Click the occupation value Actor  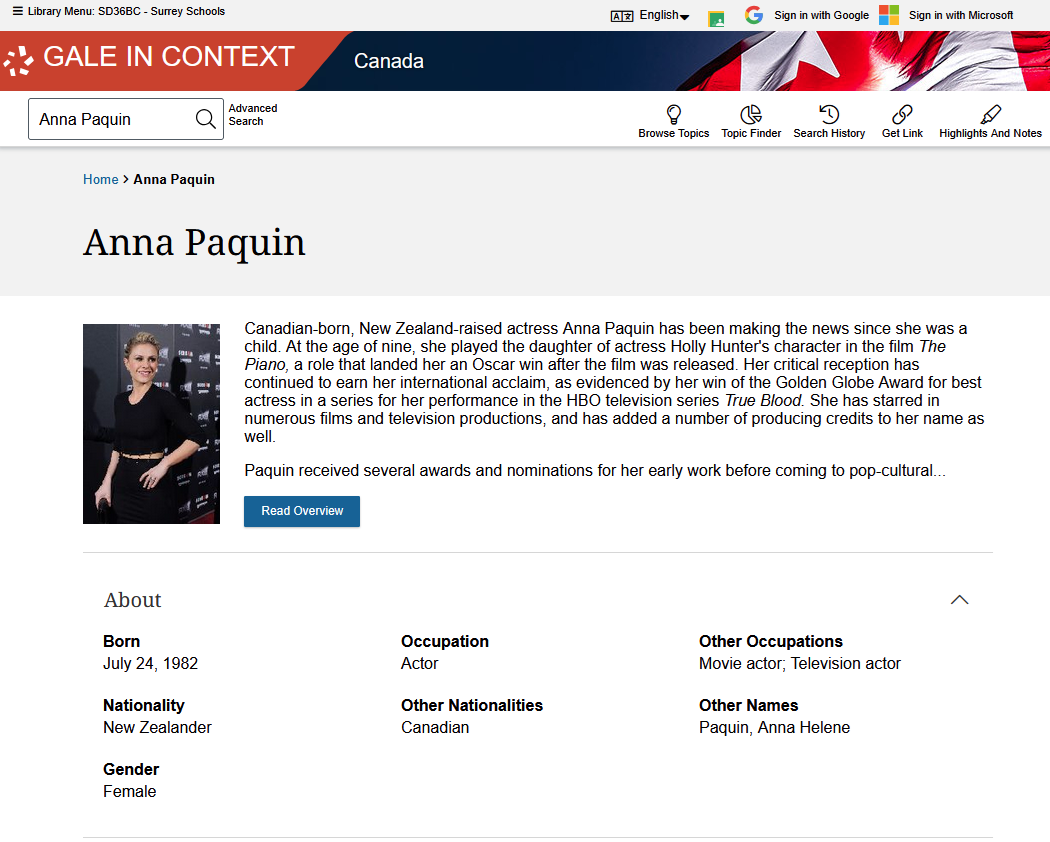click(420, 663)
